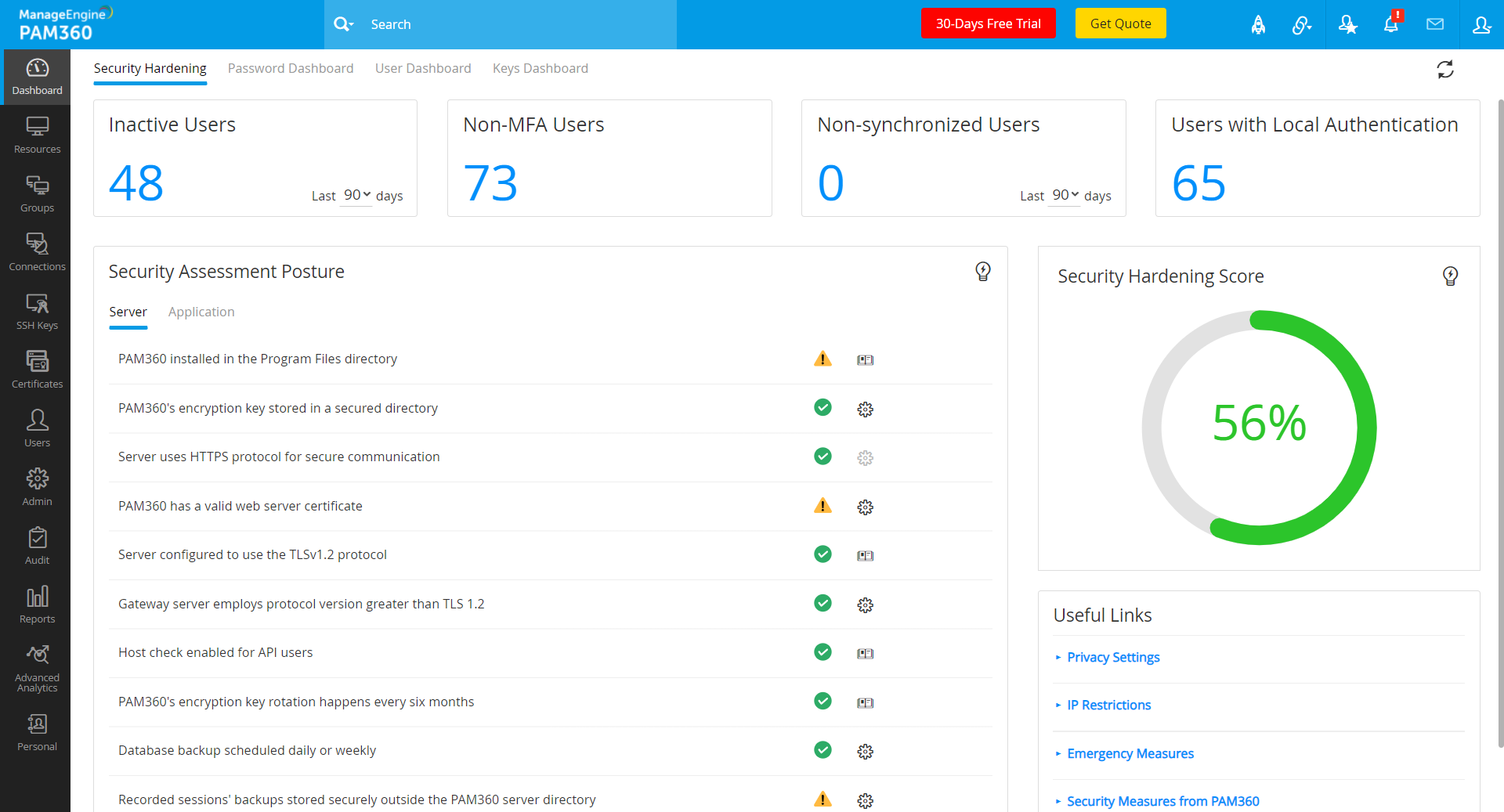Open the IP Restrictions link

(x=1108, y=705)
